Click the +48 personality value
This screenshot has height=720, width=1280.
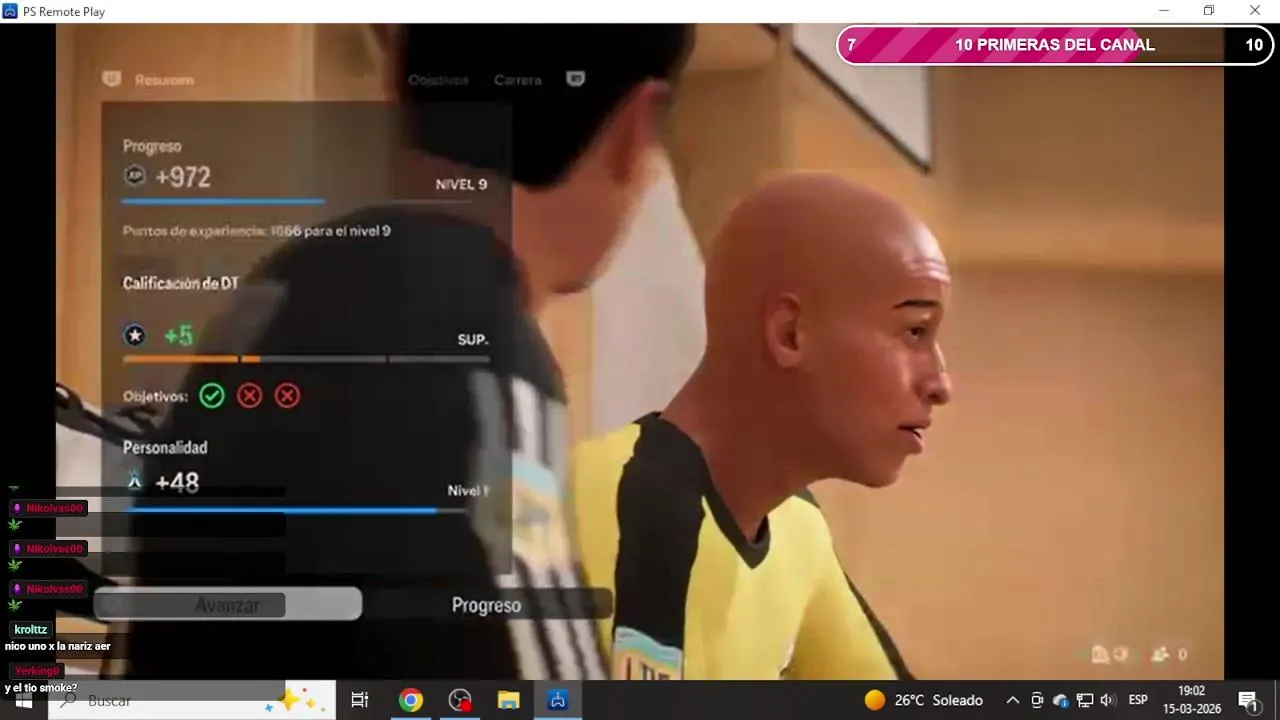[x=177, y=482]
